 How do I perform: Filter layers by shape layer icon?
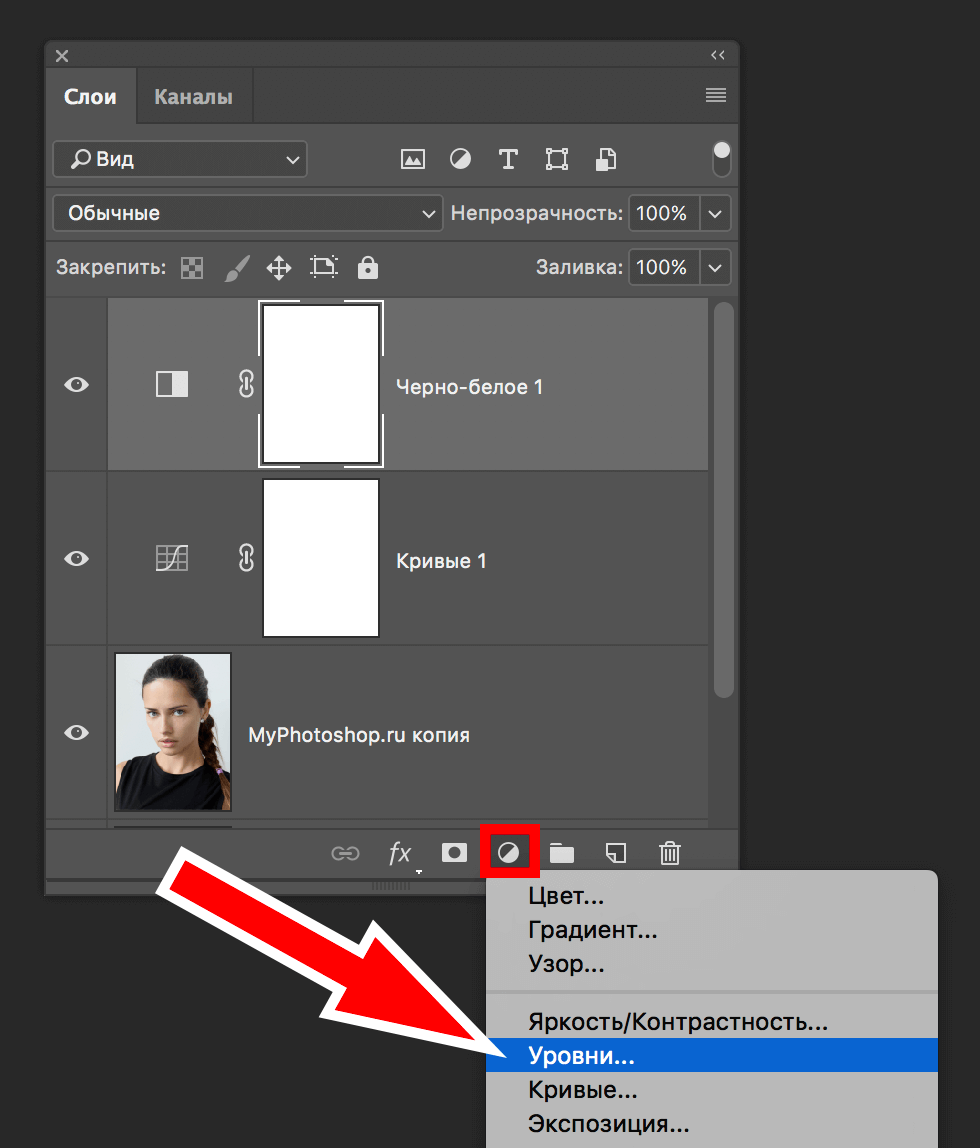(557, 159)
